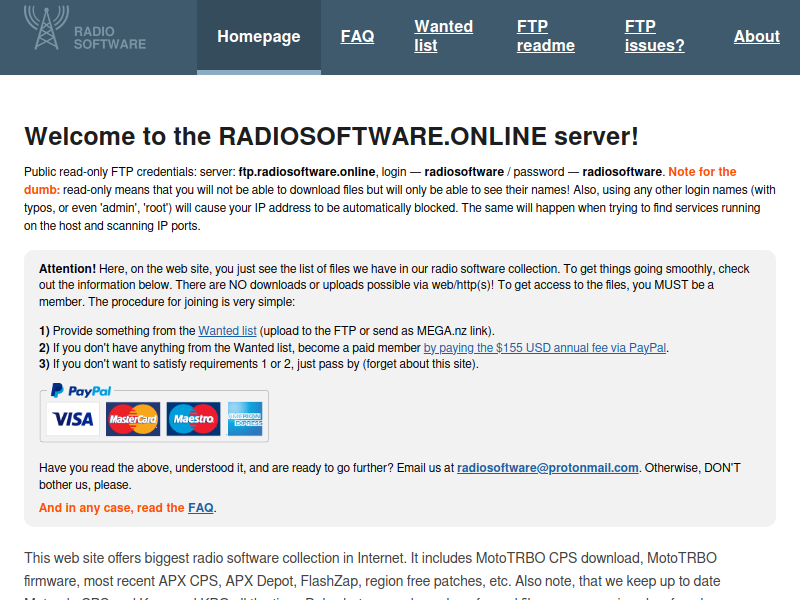Open the Wanted list navigation item
This screenshot has height=600, width=800.
(443, 36)
